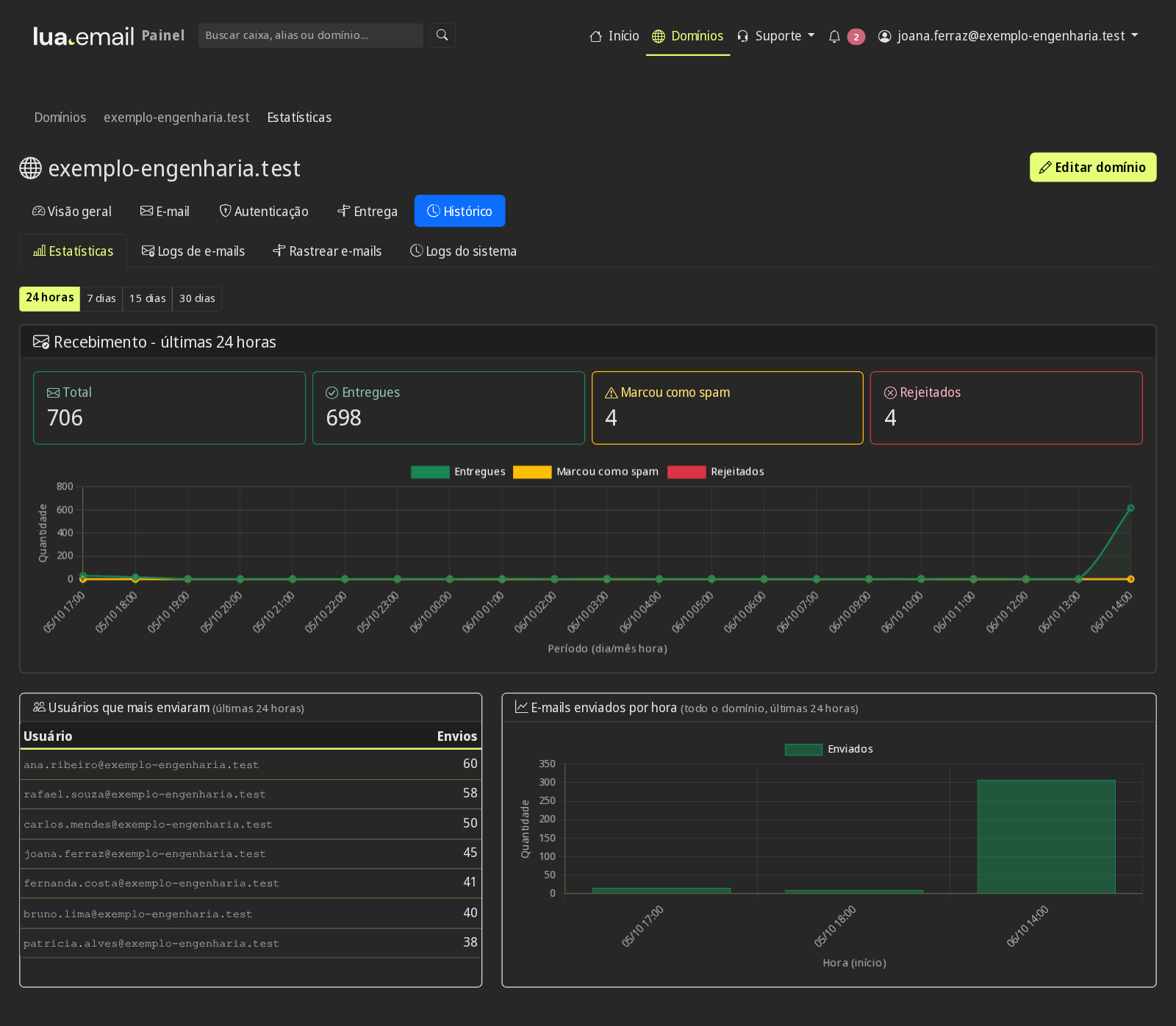1176x1026 pixels.
Task: Open the Entrega tab
Action: (x=367, y=212)
